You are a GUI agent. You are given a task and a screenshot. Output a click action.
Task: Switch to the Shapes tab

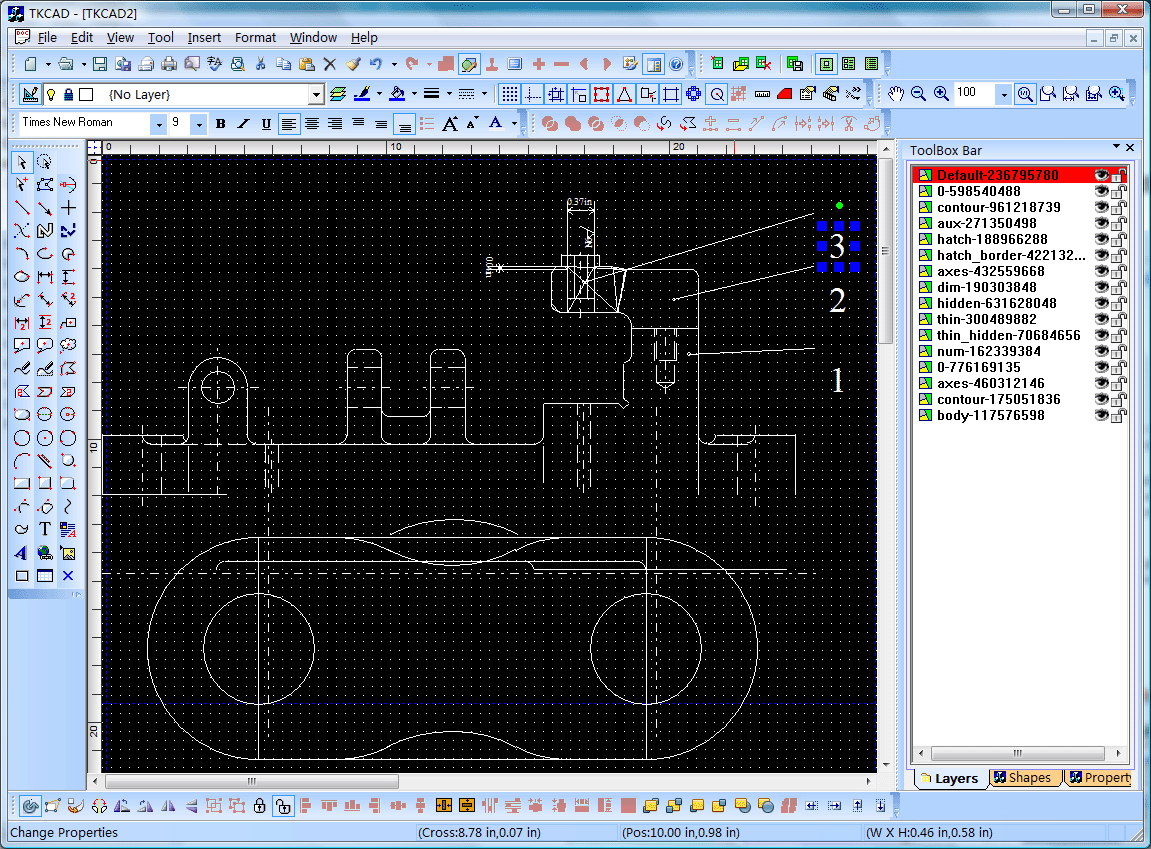pos(1023,778)
